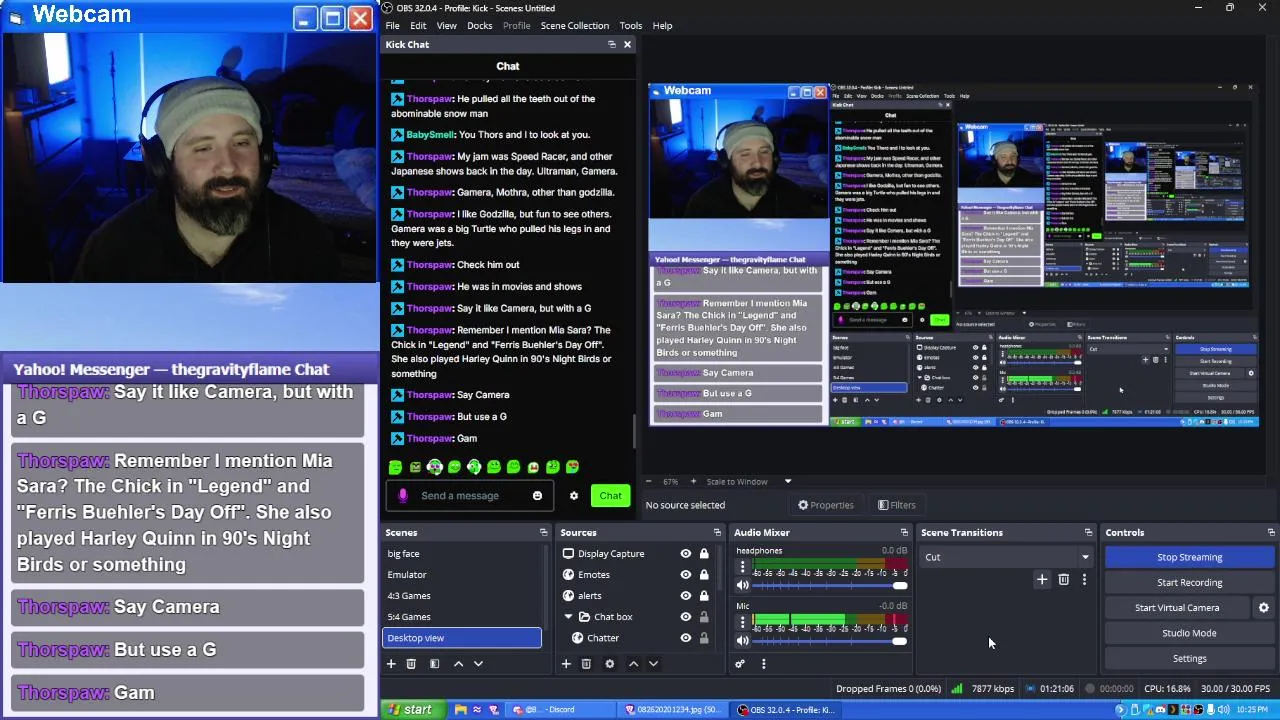Screen dimensions: 1280x720
Task: Open the File menu
Action: (x=393, y=26)
